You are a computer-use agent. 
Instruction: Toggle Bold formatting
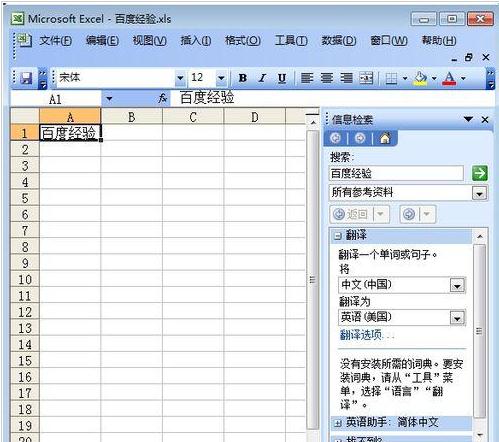tap(243, 78)
